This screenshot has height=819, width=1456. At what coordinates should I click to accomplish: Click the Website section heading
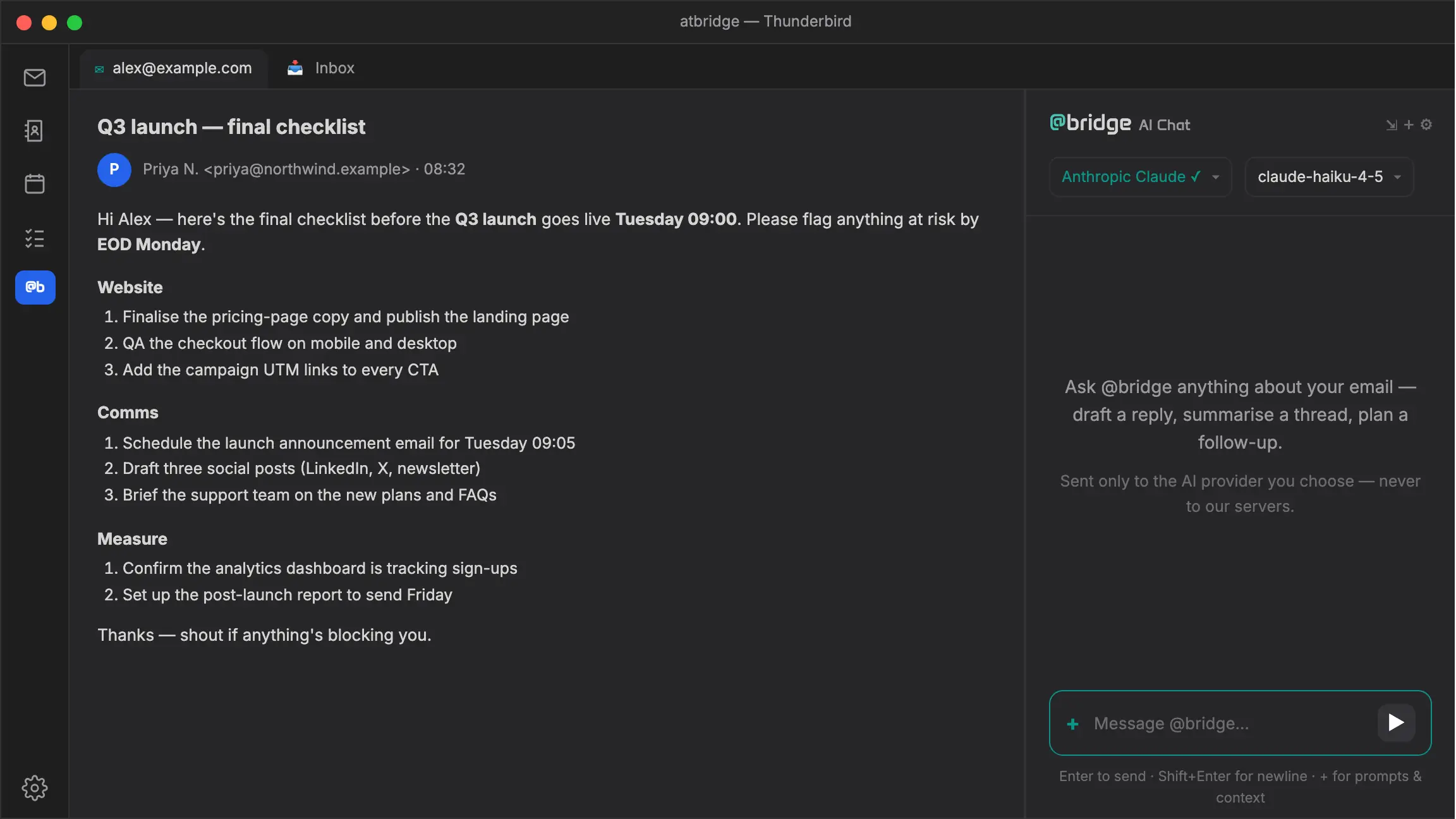click(130, 288)
